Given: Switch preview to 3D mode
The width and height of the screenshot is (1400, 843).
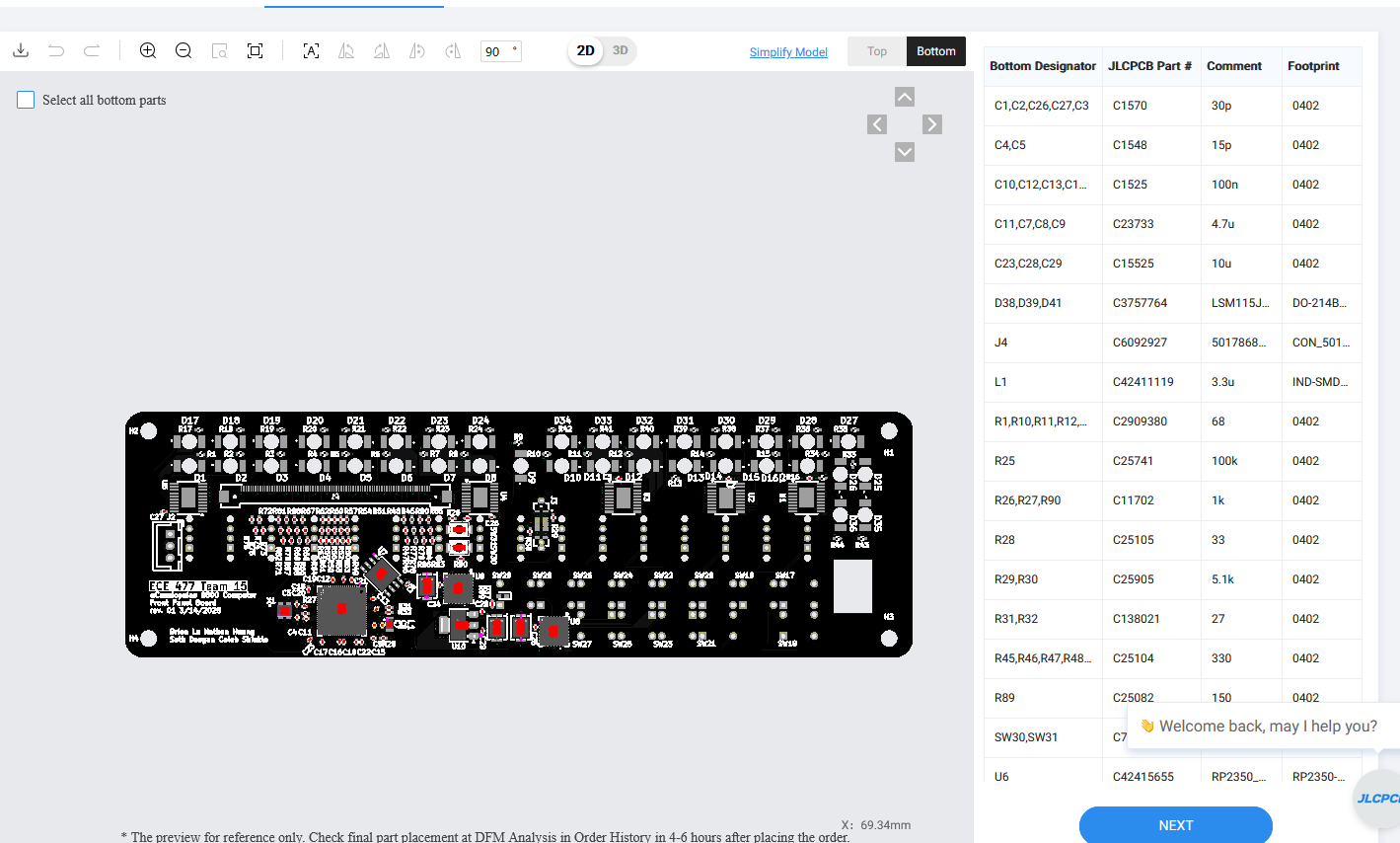Looking at the screenshot, I should click(x=620, y=50).
